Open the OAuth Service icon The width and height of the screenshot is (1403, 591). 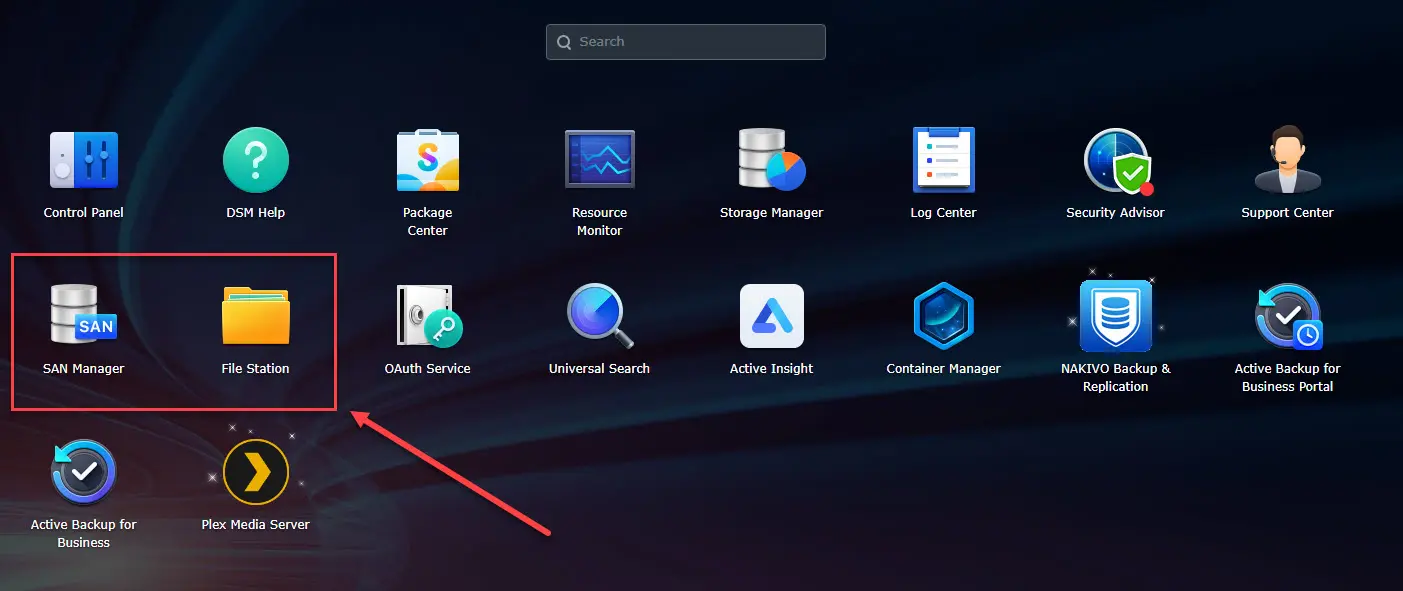[x=428, y=316]
